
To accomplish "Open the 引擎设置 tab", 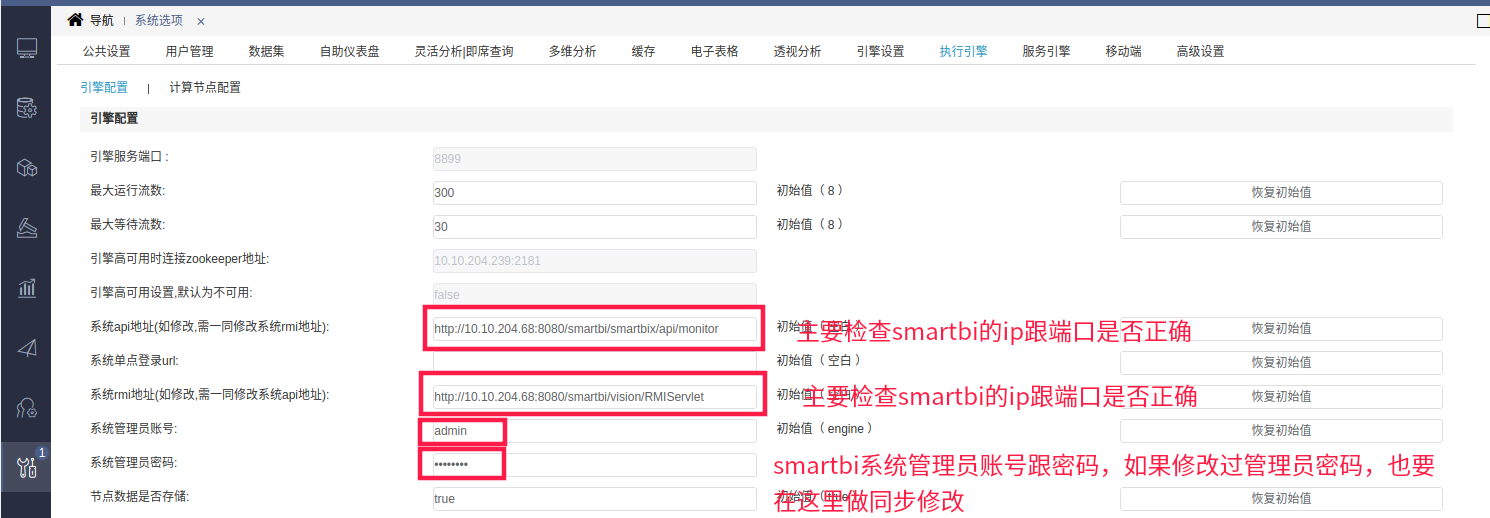I will (880, 51).
